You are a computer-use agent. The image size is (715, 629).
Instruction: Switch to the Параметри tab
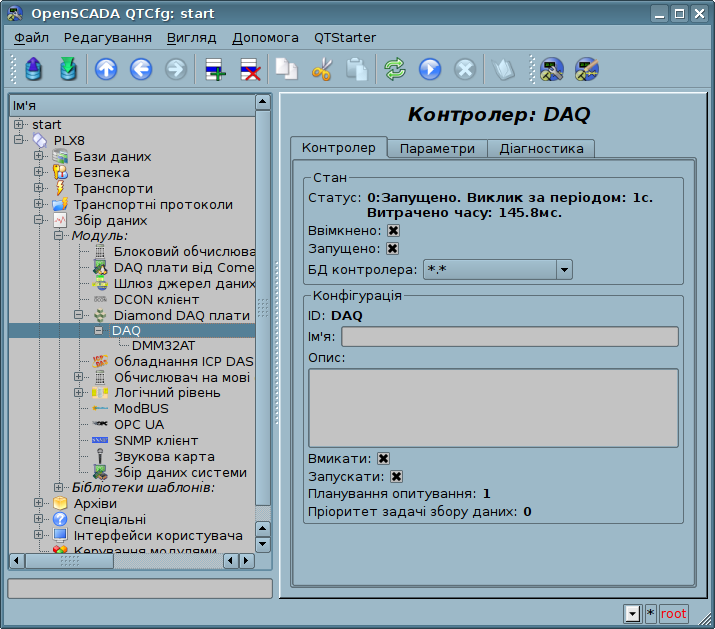(437, 148)
